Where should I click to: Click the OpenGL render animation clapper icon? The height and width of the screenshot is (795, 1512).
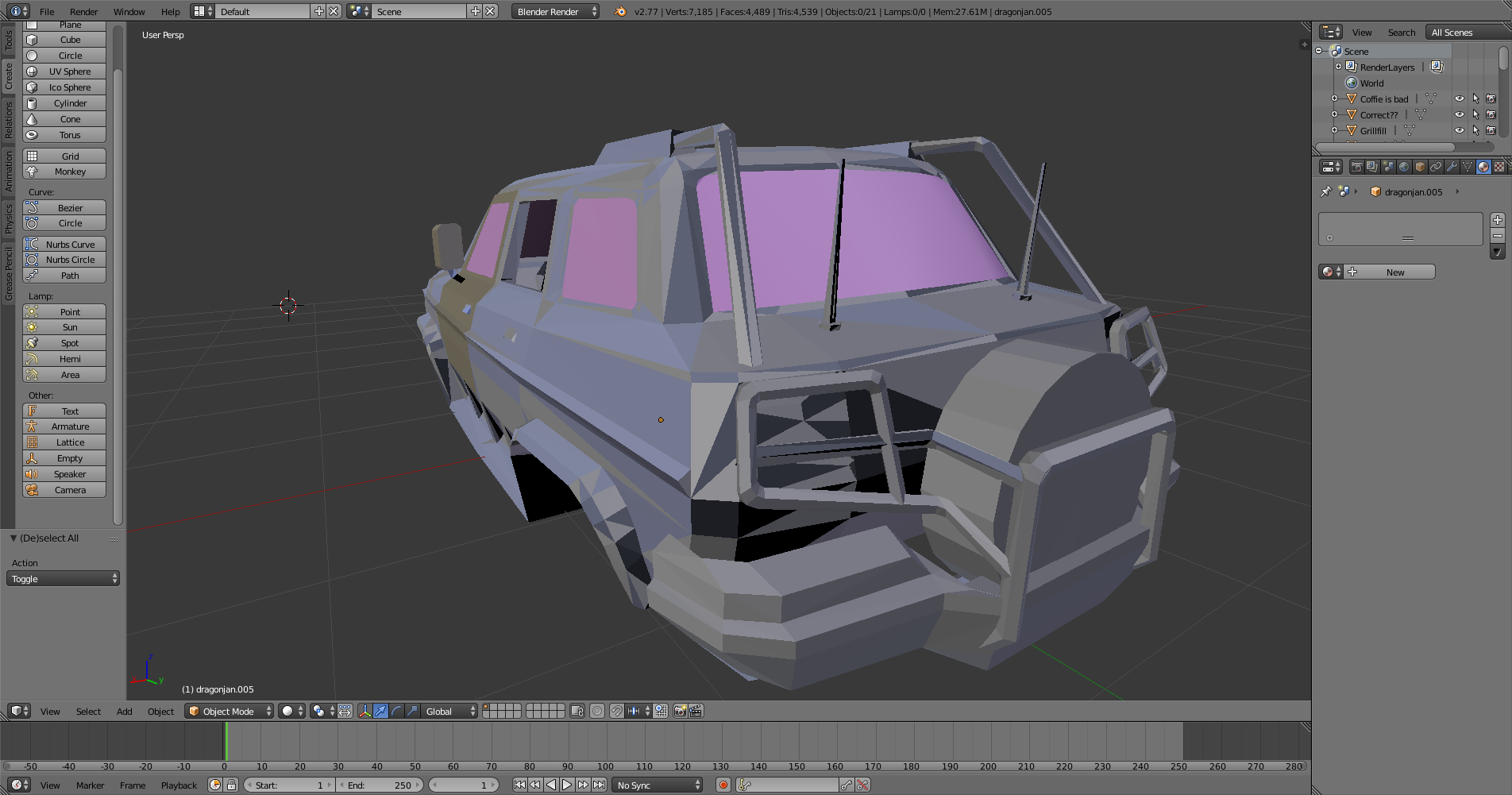[x=696, y=711]
